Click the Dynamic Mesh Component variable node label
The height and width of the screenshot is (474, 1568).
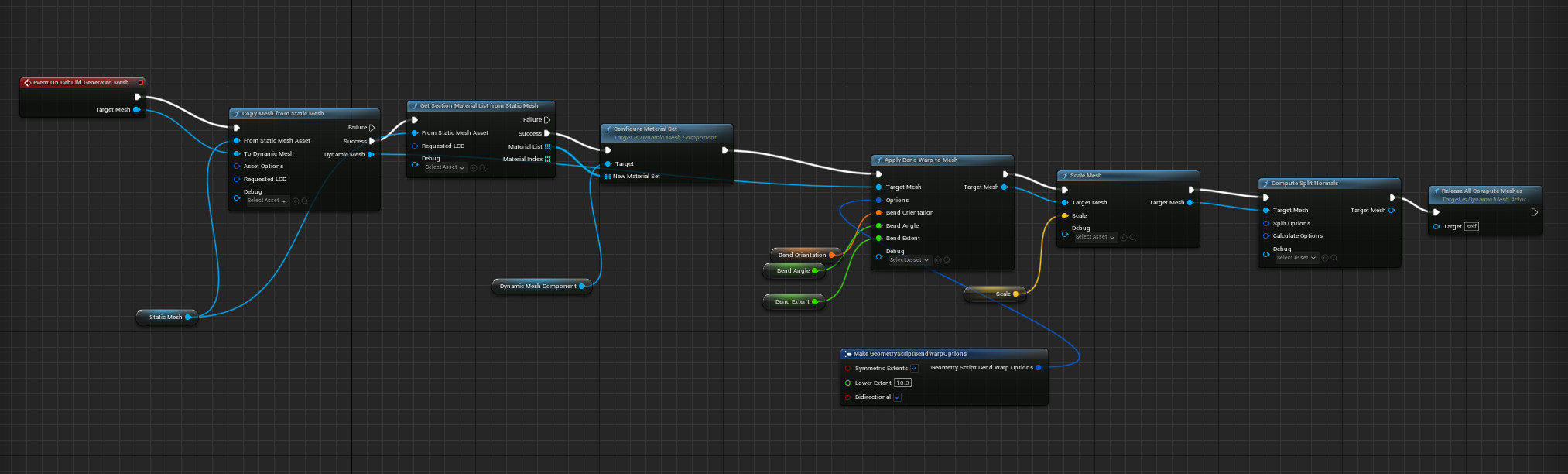tap(538, 286)
